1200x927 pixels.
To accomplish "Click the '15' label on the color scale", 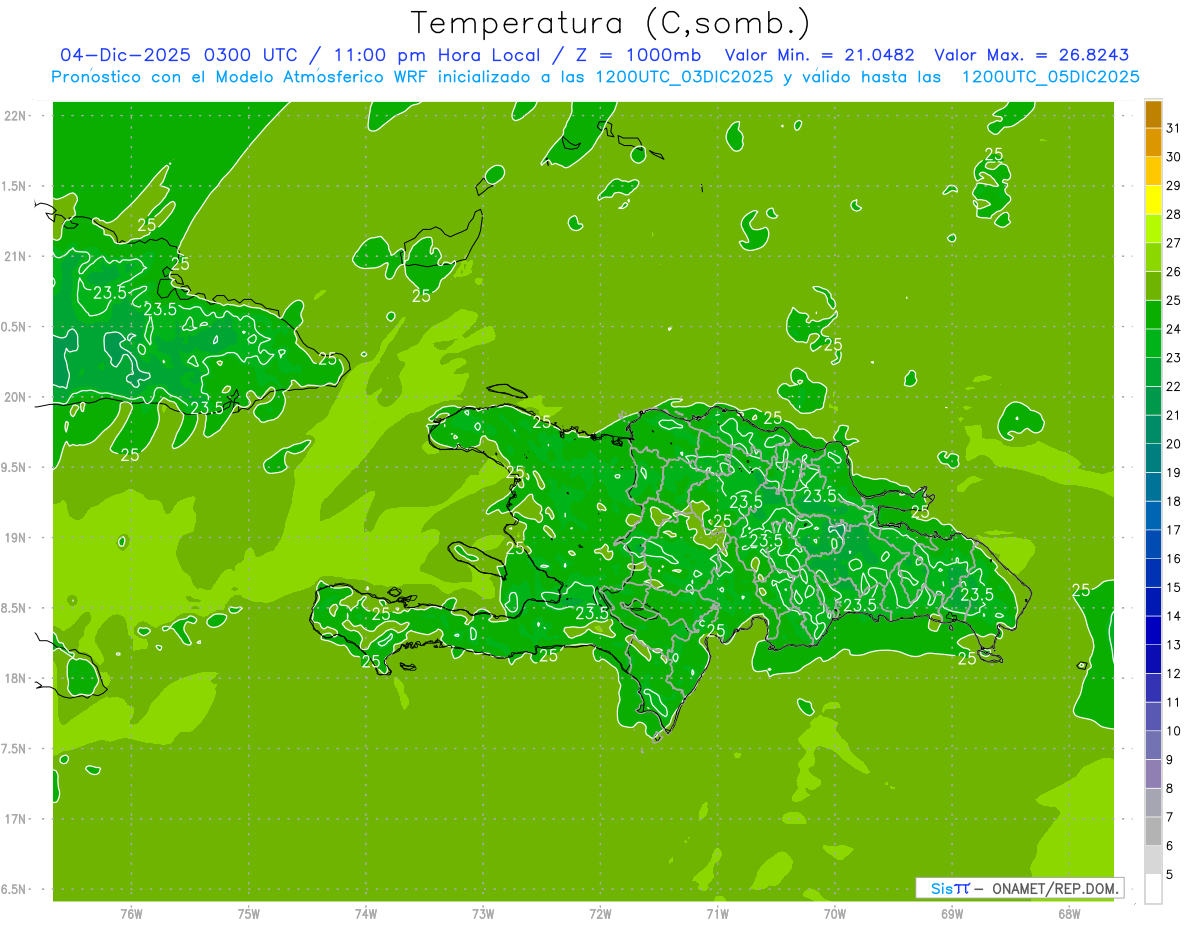I will point(1174,588).
